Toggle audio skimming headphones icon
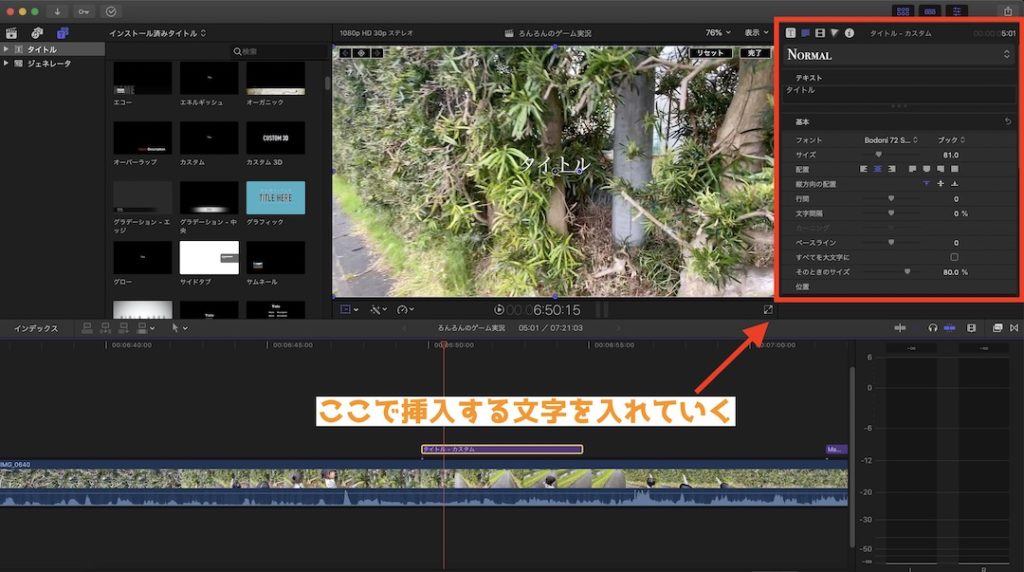This screenshot has height=572, width=1024. tap(933, 328)
